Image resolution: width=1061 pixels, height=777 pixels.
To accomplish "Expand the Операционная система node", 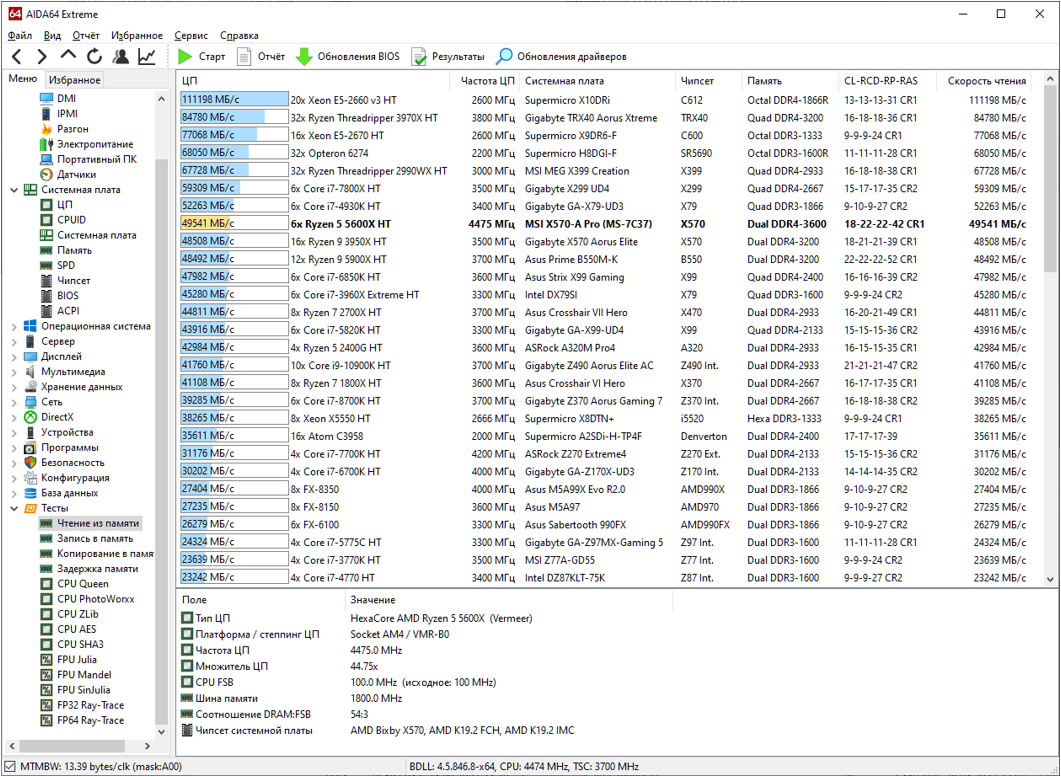I will click(14, 327).
